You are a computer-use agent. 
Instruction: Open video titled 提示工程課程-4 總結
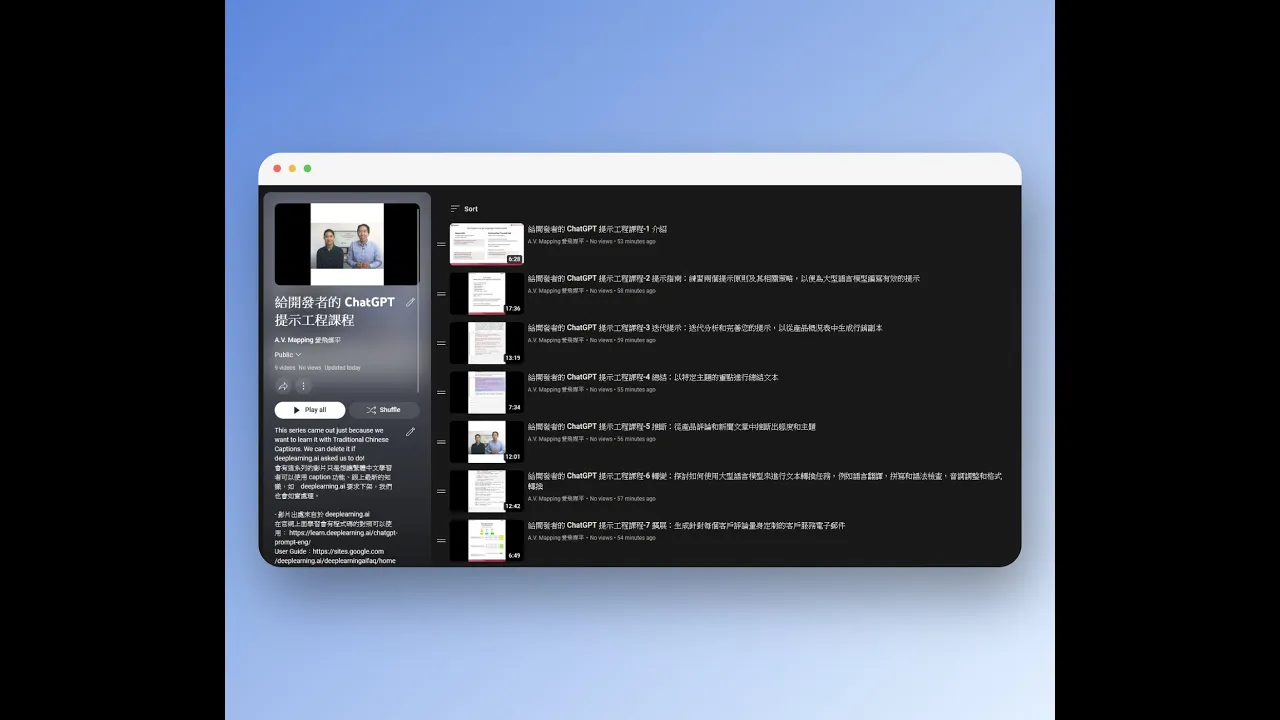point(653,378)
